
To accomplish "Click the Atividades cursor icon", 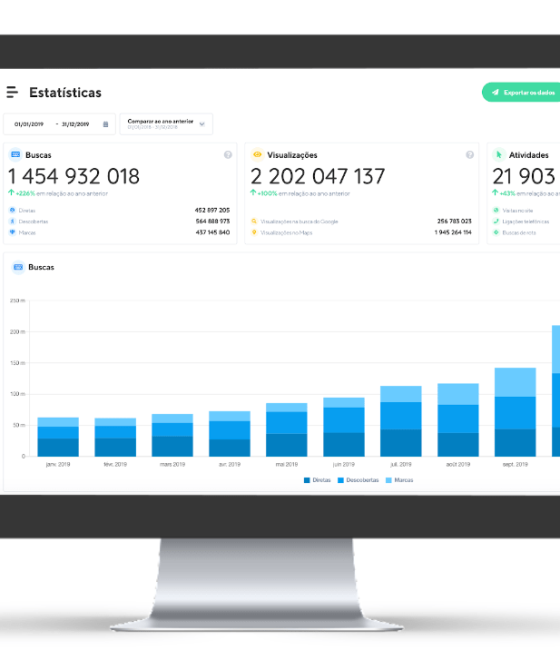I will 498,155.
